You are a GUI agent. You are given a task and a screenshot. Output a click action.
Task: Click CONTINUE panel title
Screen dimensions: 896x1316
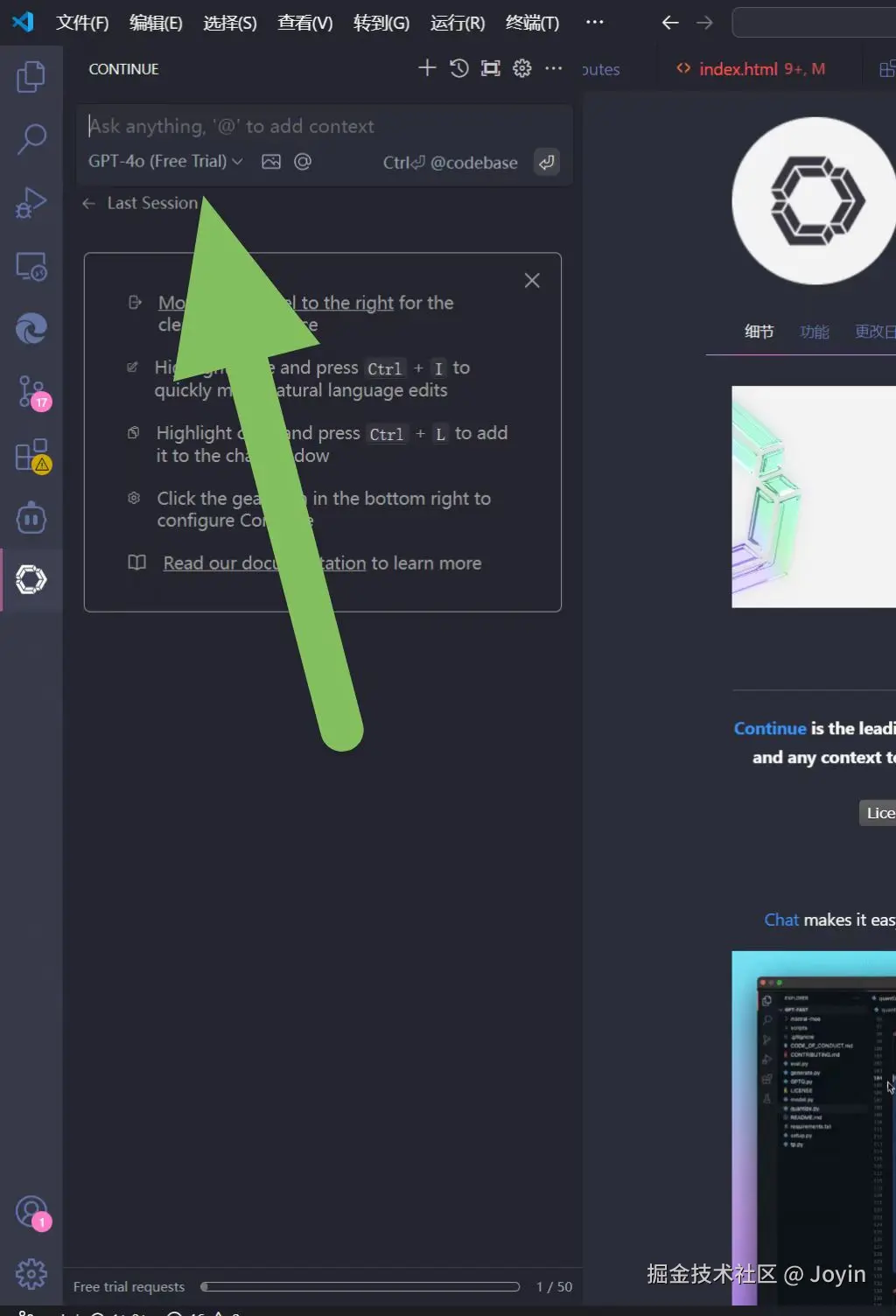click(x=123, y=69)
